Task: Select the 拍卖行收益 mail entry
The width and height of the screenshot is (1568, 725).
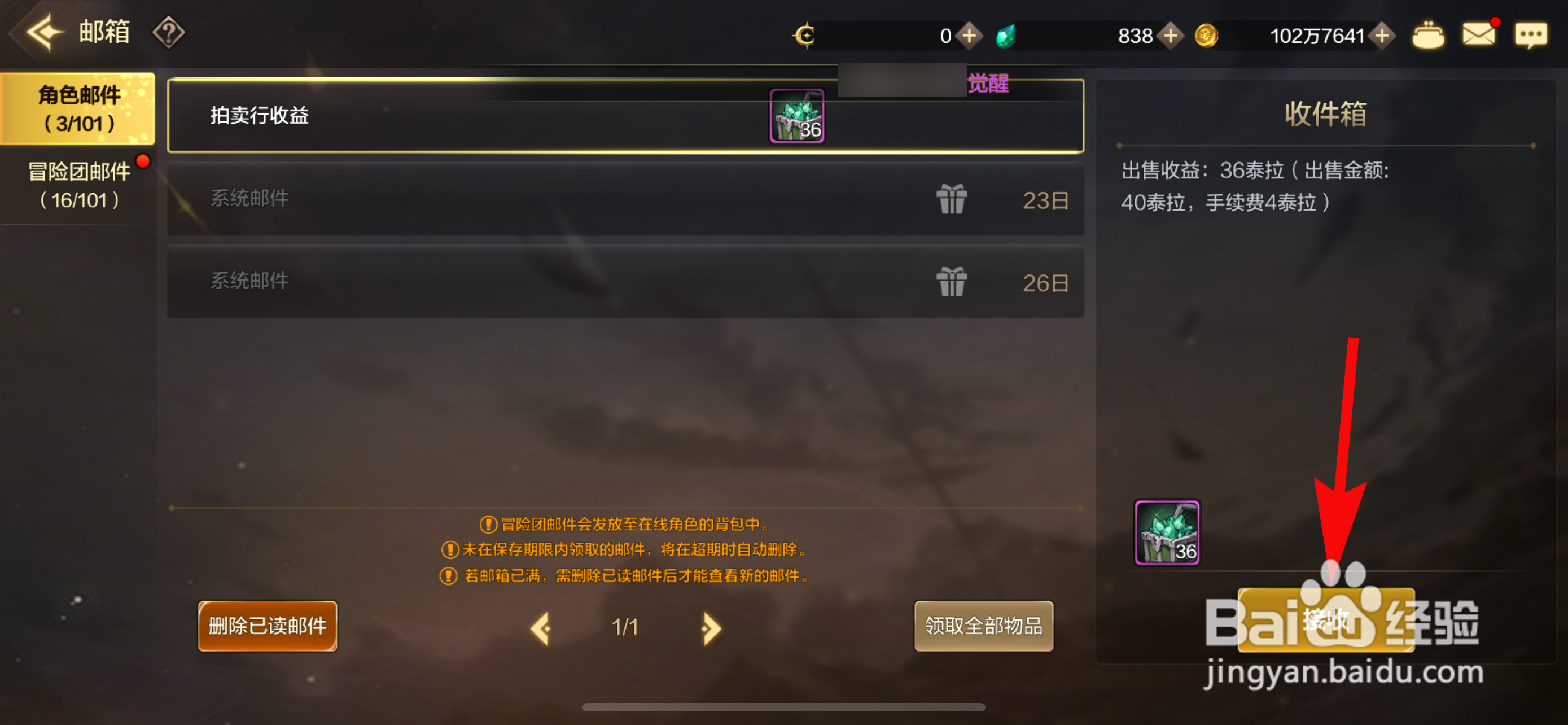Action: (625, 116)
